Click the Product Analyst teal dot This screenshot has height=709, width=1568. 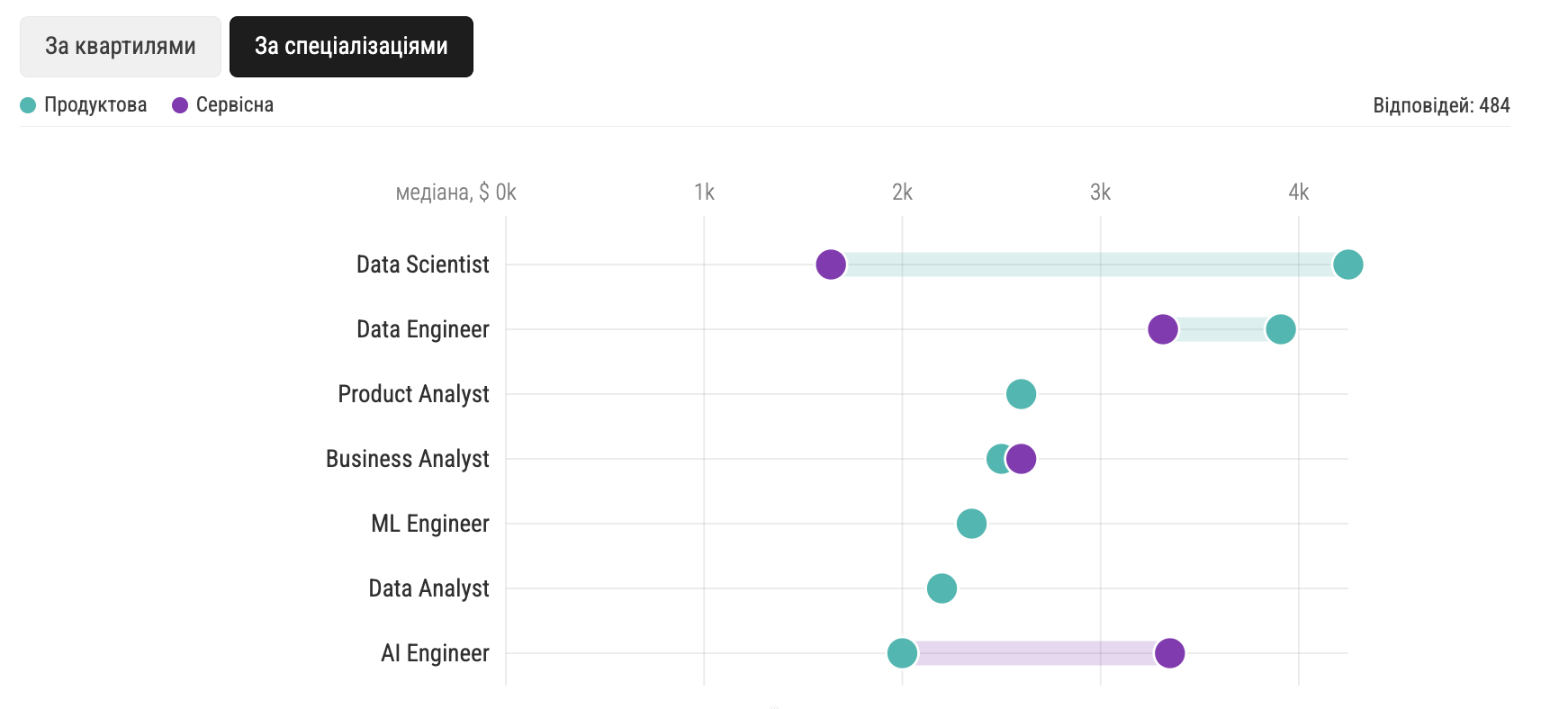tap(1021, 394)
